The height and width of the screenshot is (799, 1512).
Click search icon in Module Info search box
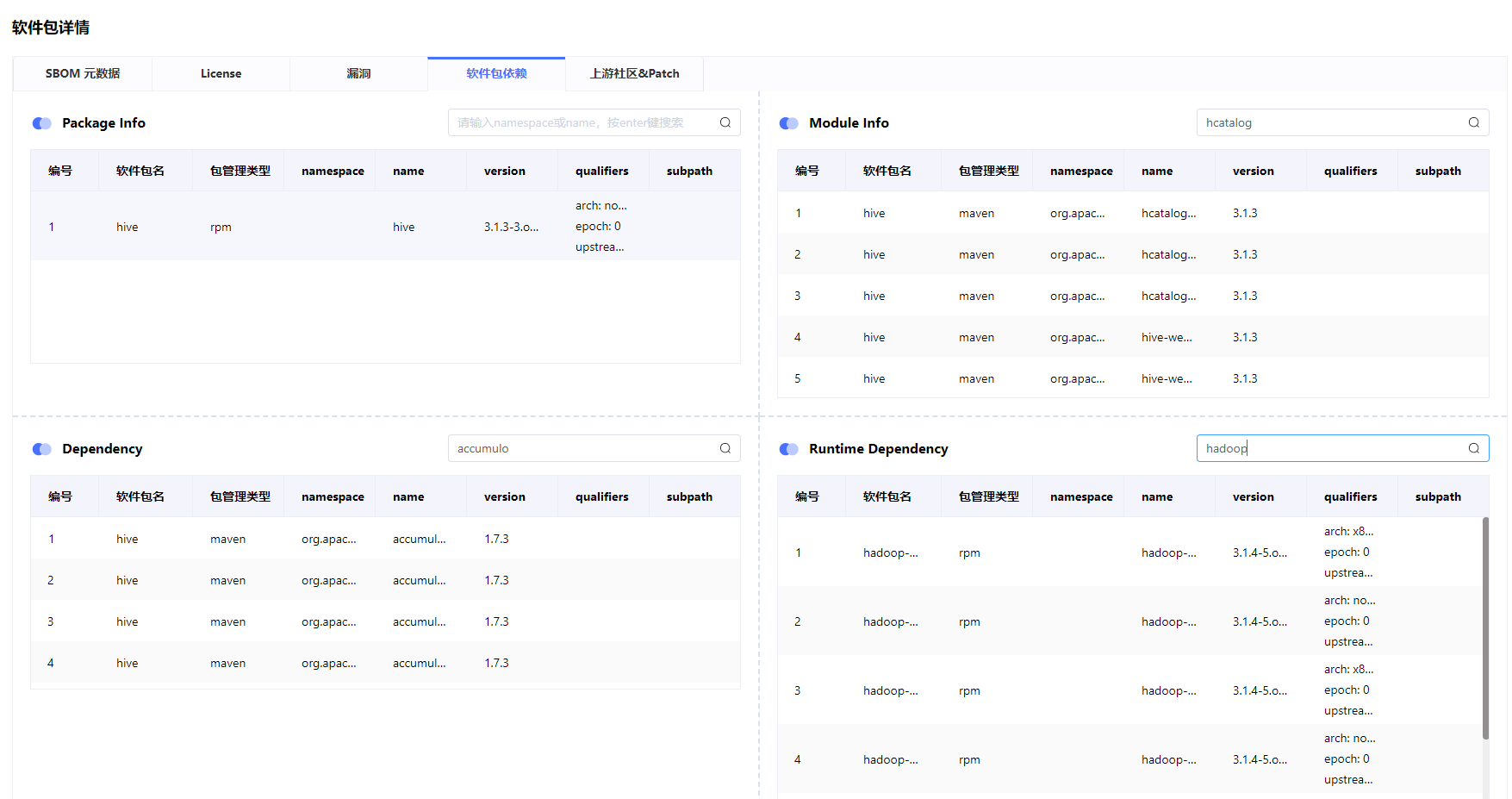pyautogui.click(x=1473, y=122)
